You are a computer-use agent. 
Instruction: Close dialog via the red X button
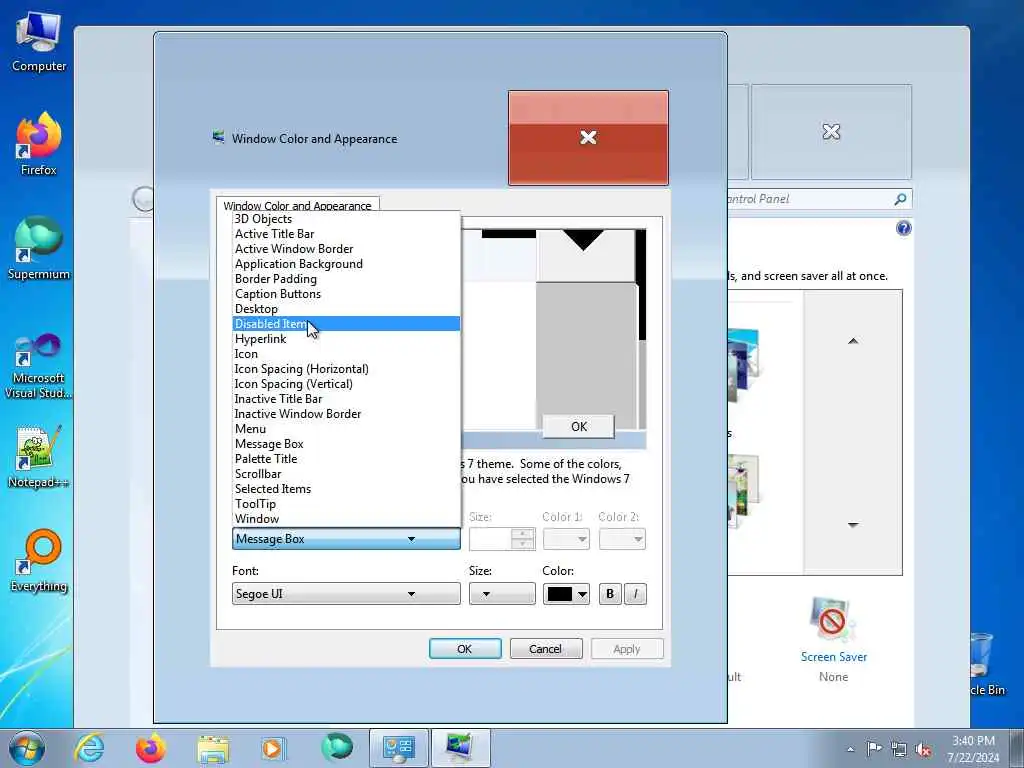click(588, 138)
